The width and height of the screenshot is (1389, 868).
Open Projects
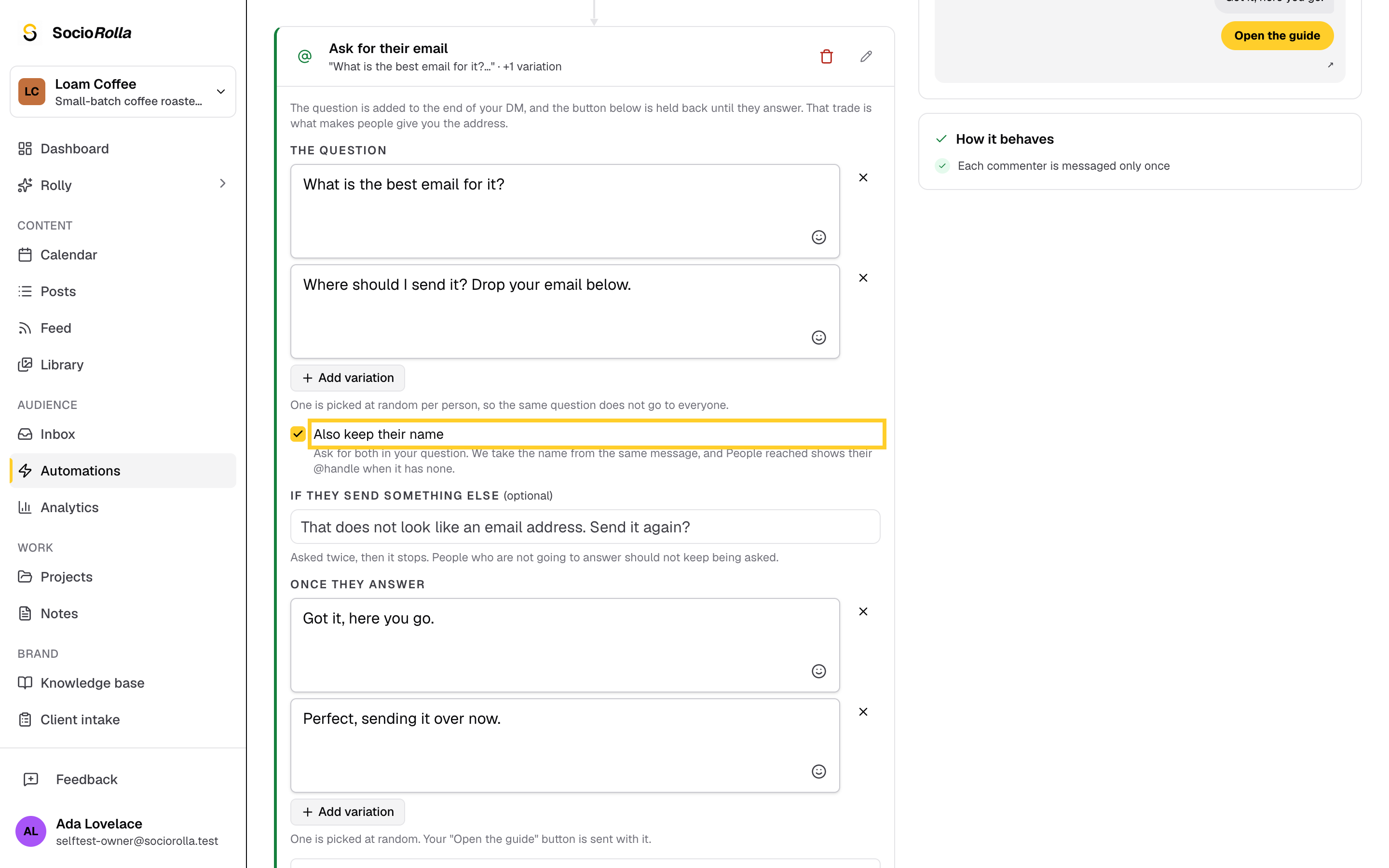123,577
